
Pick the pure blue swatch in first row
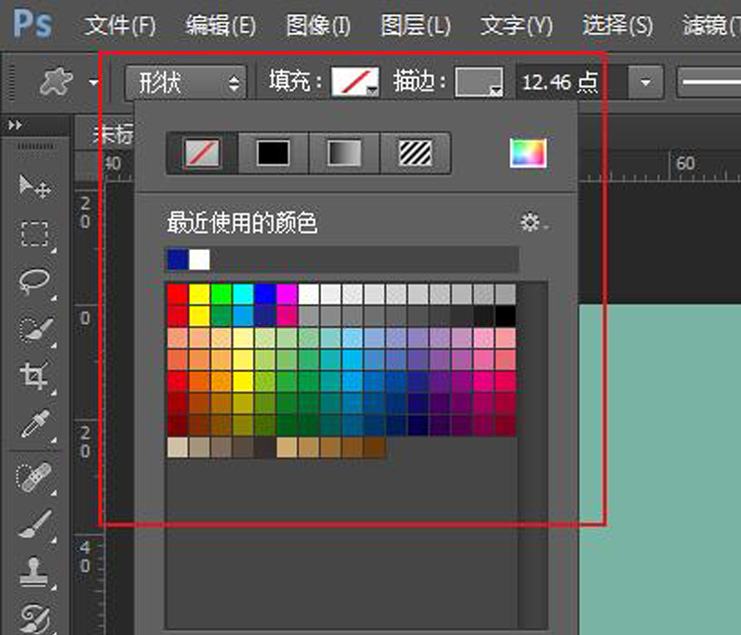(x=265, y=294)
